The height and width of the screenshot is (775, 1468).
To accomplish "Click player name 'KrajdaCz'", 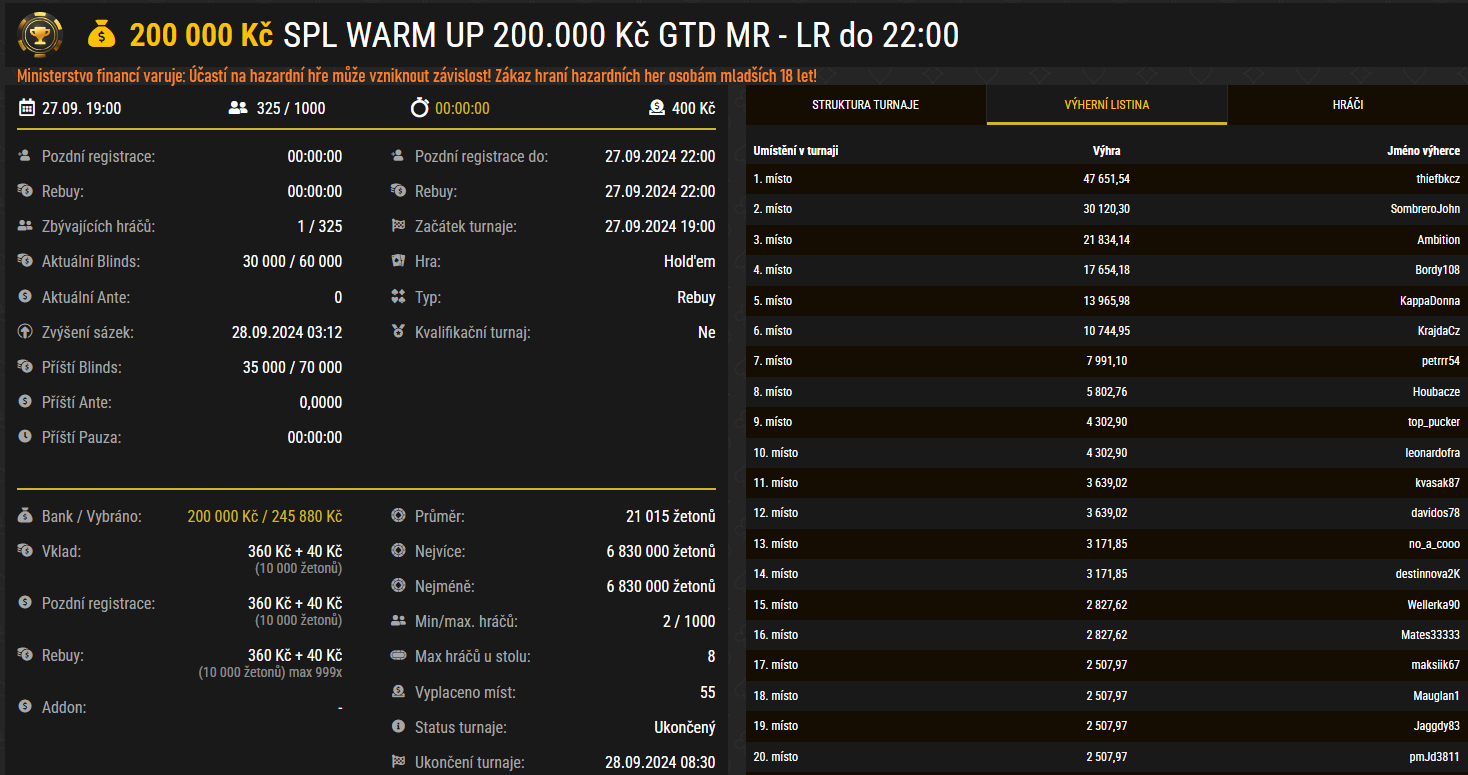I will (x=1438, y=331).
